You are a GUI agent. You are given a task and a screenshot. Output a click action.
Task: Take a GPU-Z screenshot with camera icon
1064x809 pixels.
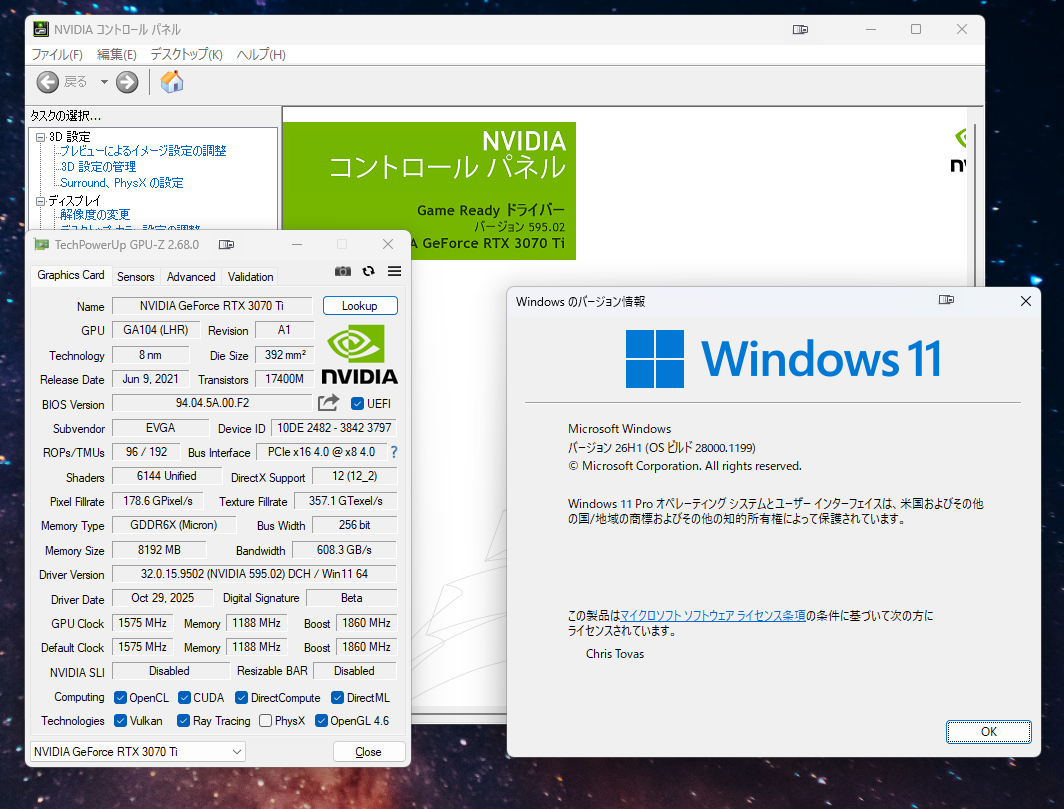(x=343, y=271)
